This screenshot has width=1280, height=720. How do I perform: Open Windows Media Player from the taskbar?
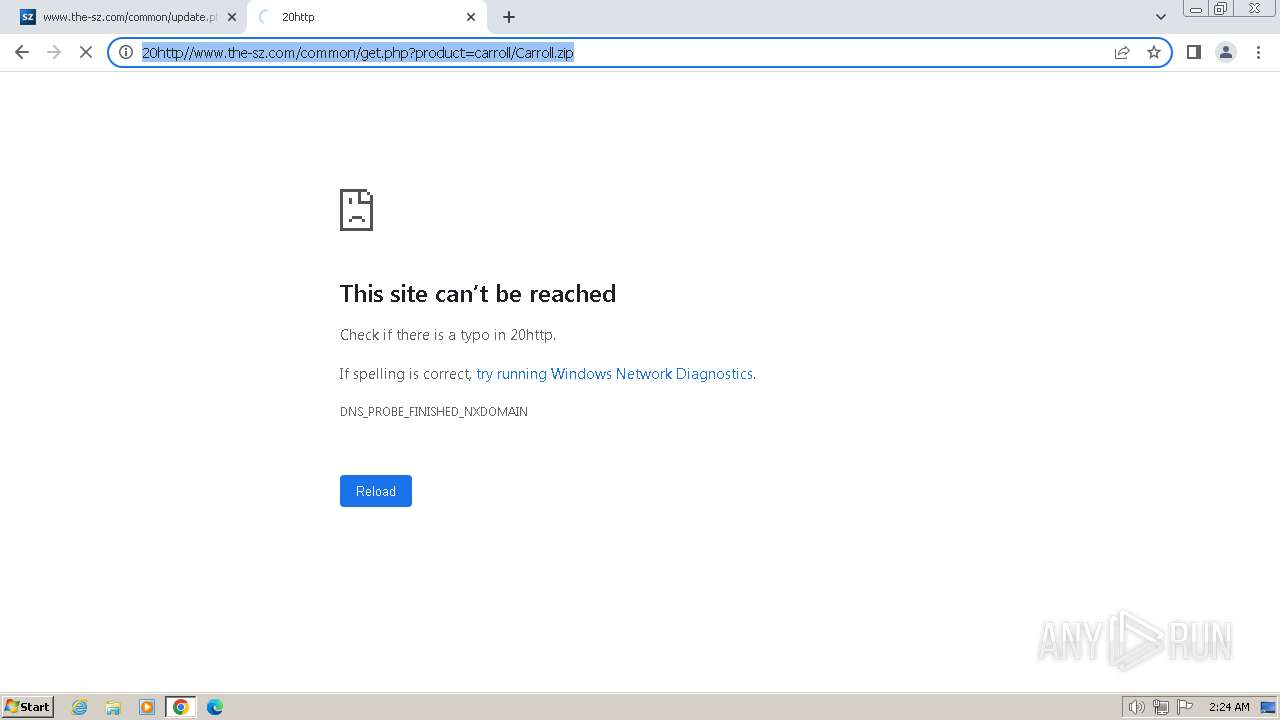coord(147,707)
